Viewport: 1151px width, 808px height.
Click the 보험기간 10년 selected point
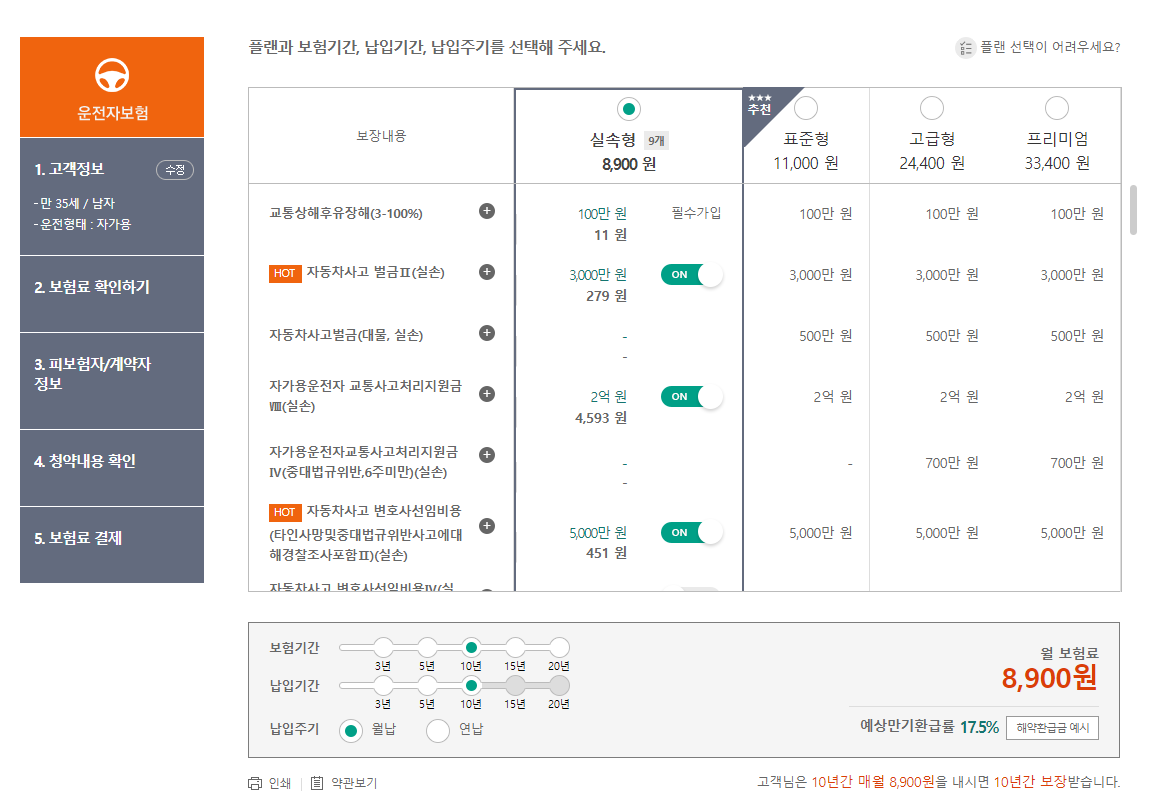coord(471,647)
